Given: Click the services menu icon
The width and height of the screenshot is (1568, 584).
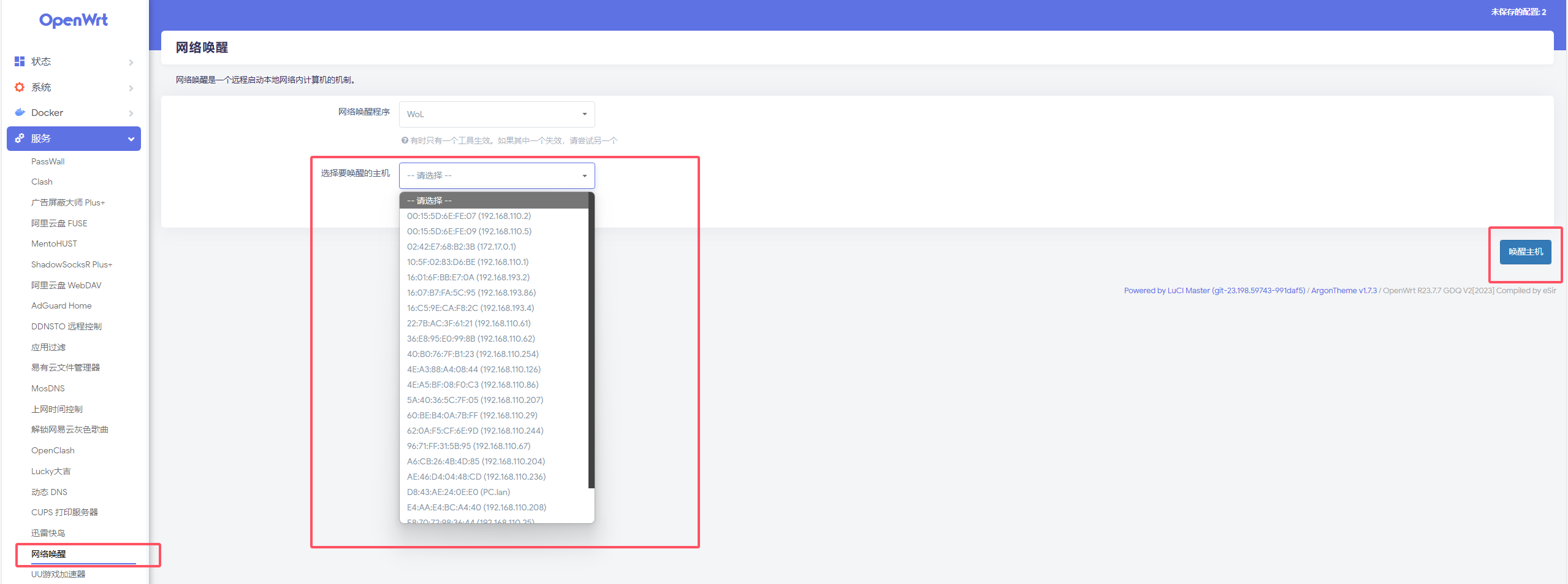Looking at the screenshot, I should pyautogui.click(x=20, y=139).
